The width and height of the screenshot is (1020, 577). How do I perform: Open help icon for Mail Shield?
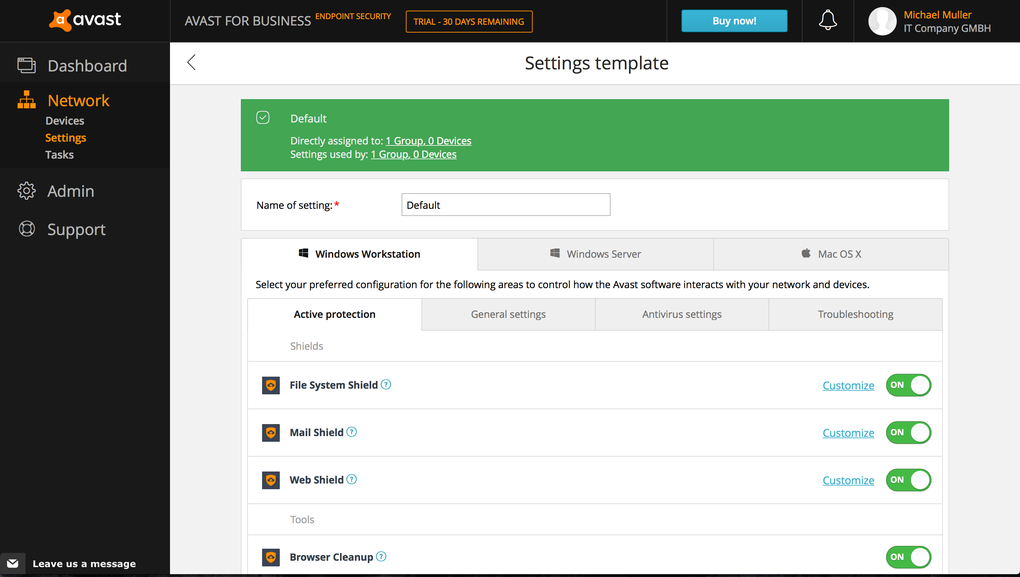351,433
